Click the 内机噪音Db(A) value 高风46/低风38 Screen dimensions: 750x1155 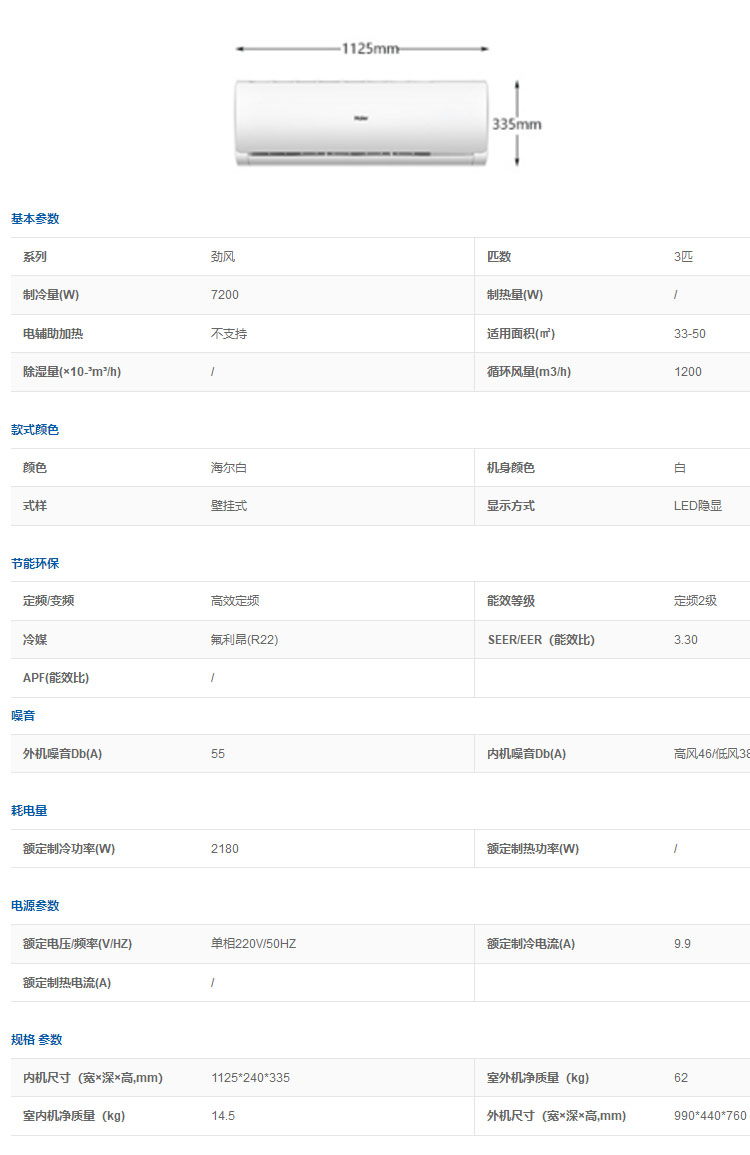(x=711, y=754)
